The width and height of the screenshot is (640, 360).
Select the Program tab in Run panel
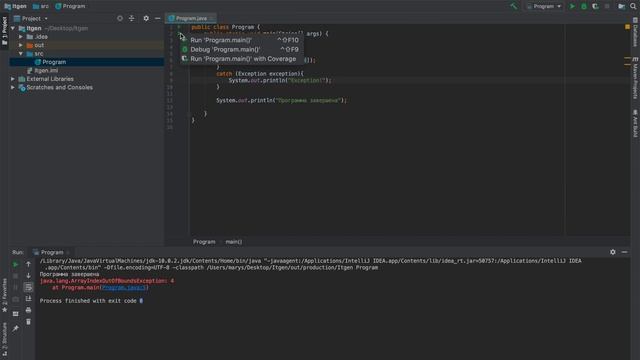tap(51, 252)
